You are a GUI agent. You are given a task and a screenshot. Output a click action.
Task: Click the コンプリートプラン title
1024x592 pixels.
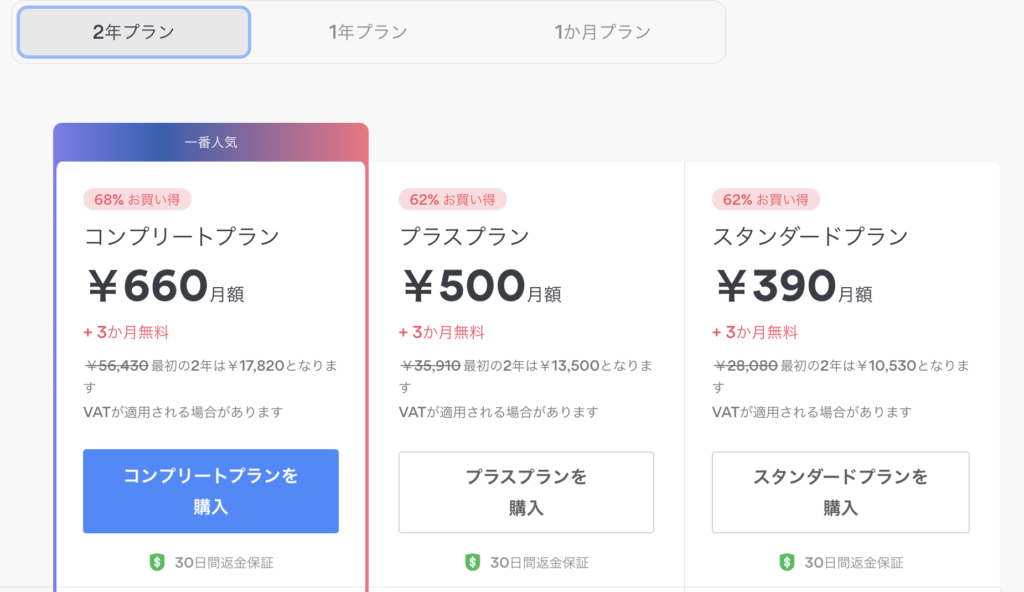point(182,236)
